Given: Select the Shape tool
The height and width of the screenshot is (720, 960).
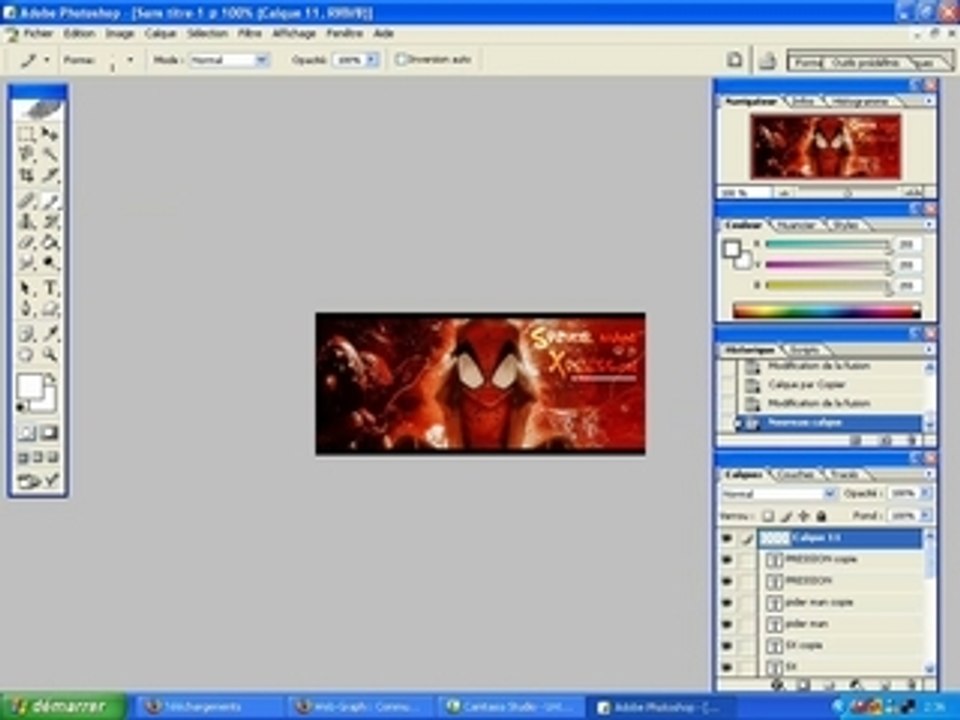Looking at the screenshot, I should 50,309.
